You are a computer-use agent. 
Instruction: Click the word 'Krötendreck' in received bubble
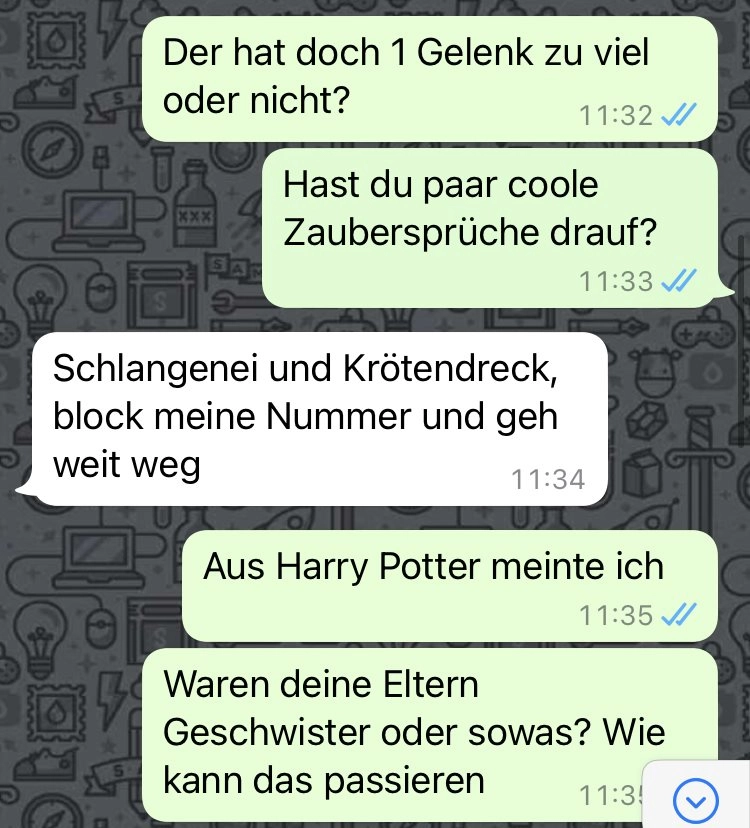coord(450,368)
